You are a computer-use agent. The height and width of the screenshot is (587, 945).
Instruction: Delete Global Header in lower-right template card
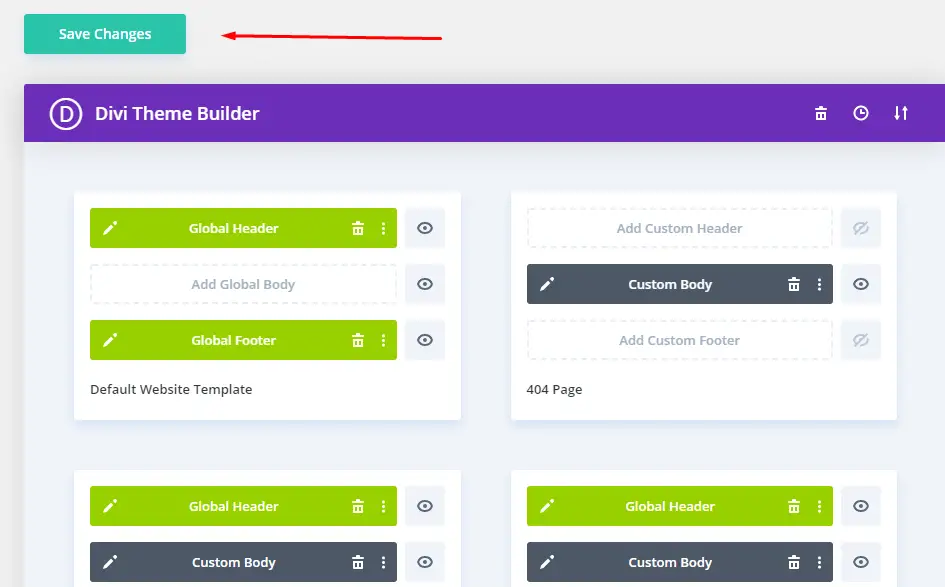coord(794,506)
